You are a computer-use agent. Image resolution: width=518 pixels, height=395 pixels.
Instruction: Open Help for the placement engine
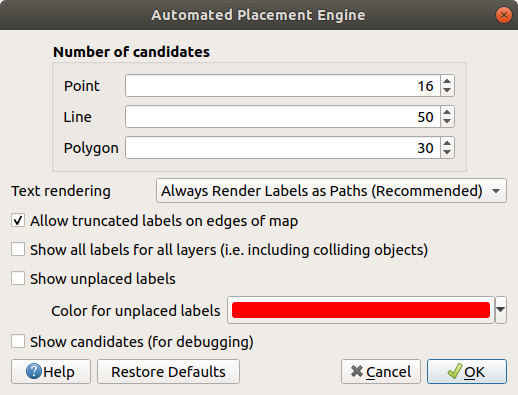coord(51,371)
